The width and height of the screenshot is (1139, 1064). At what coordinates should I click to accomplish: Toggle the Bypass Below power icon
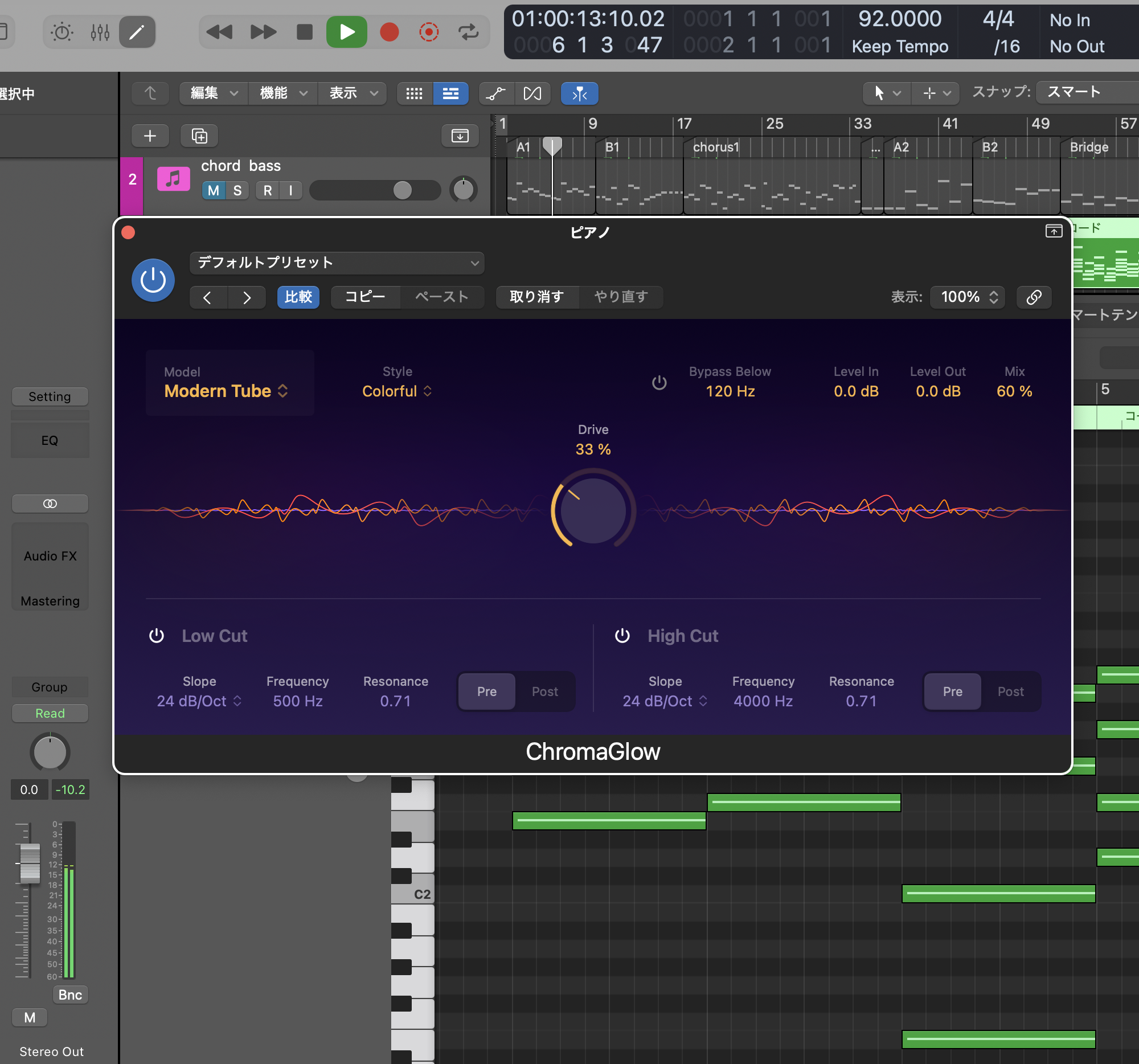tap(659, 382)
